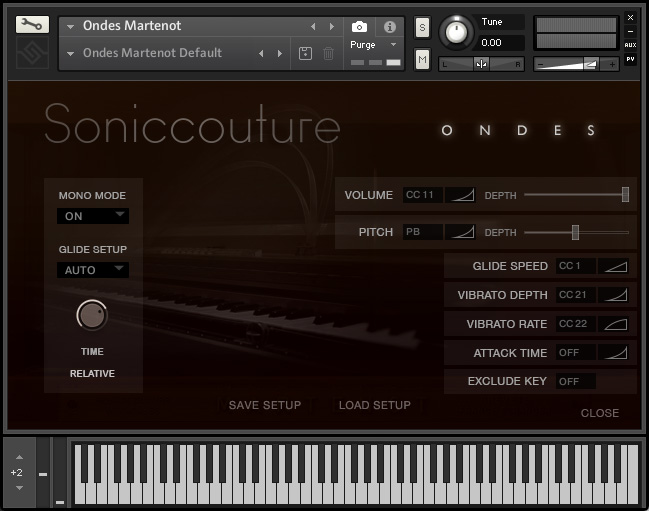Select next snapshot for Ondes Martenot Default

[x=280, y=53]
